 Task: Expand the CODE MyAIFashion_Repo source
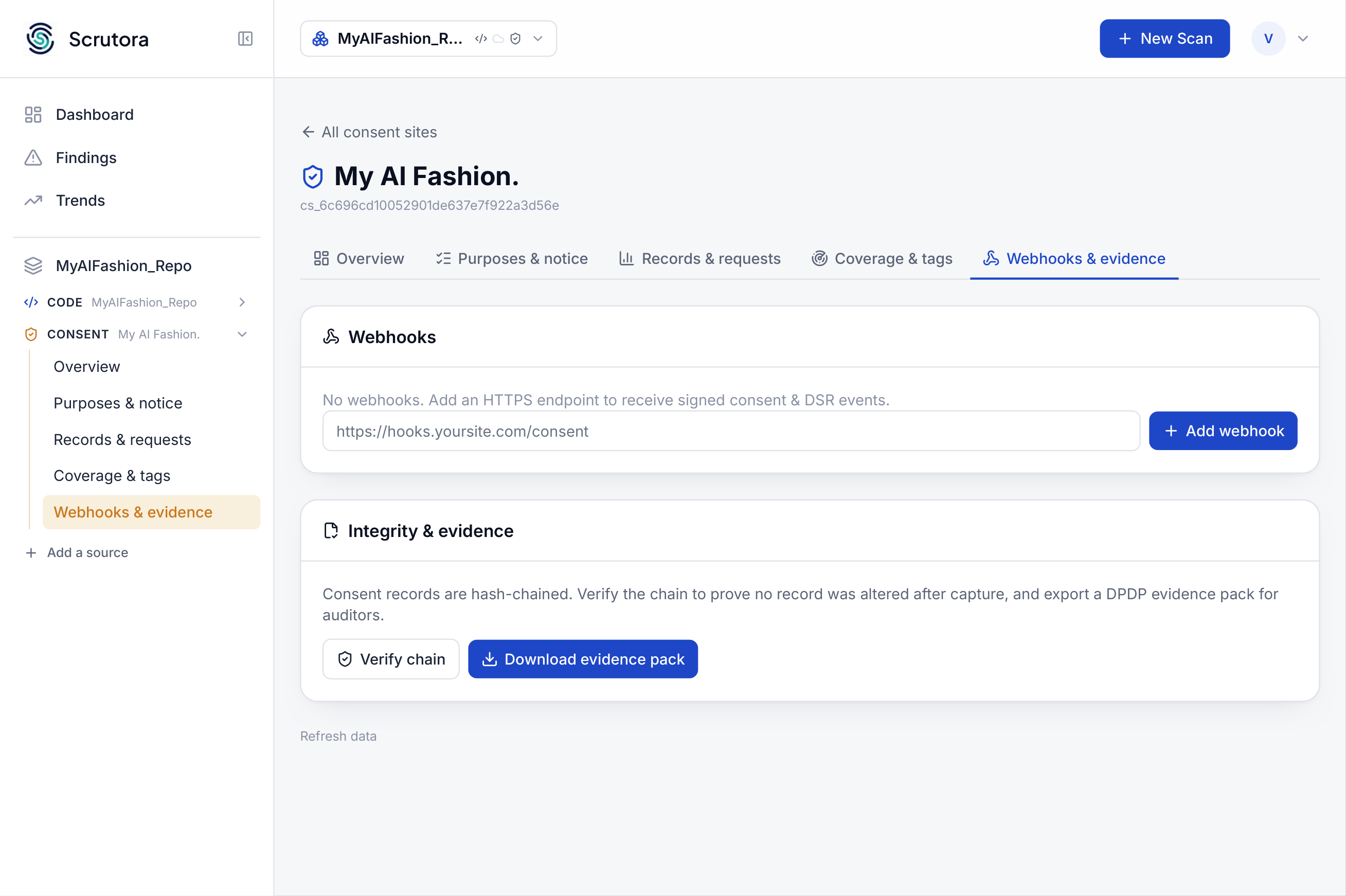[x=242, y=302]
